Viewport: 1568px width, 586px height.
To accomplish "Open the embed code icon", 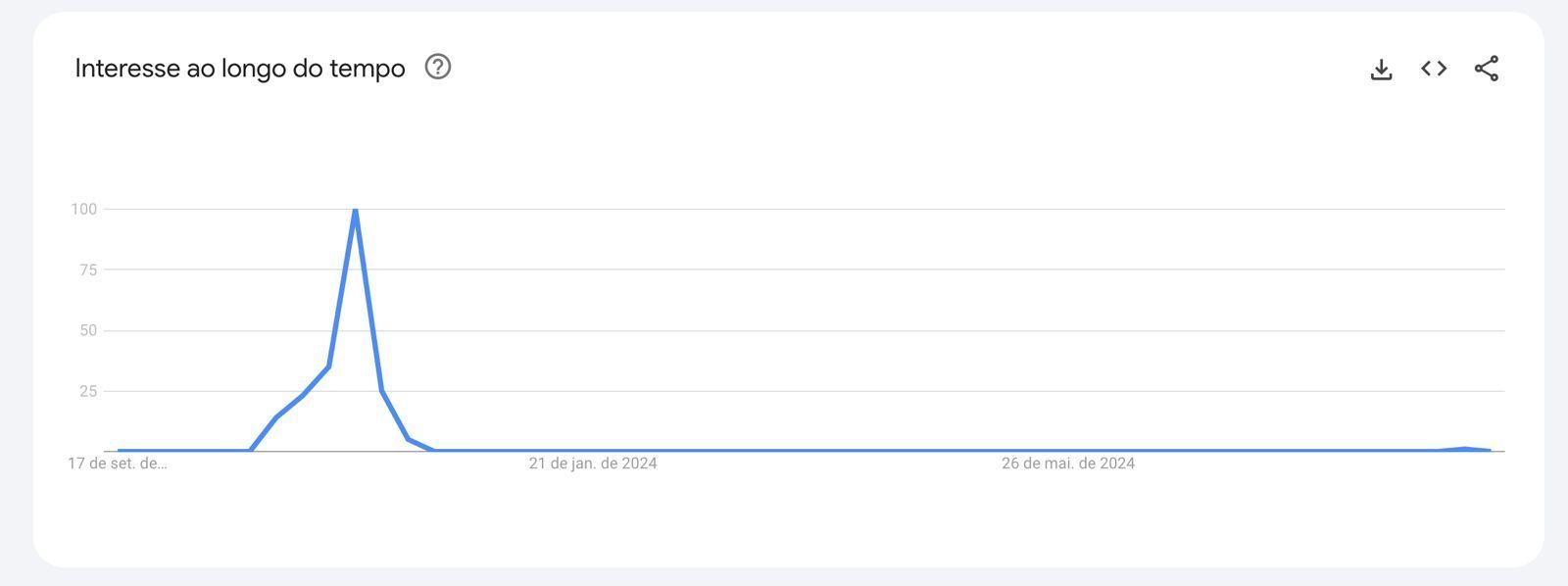I will 1434,68.
